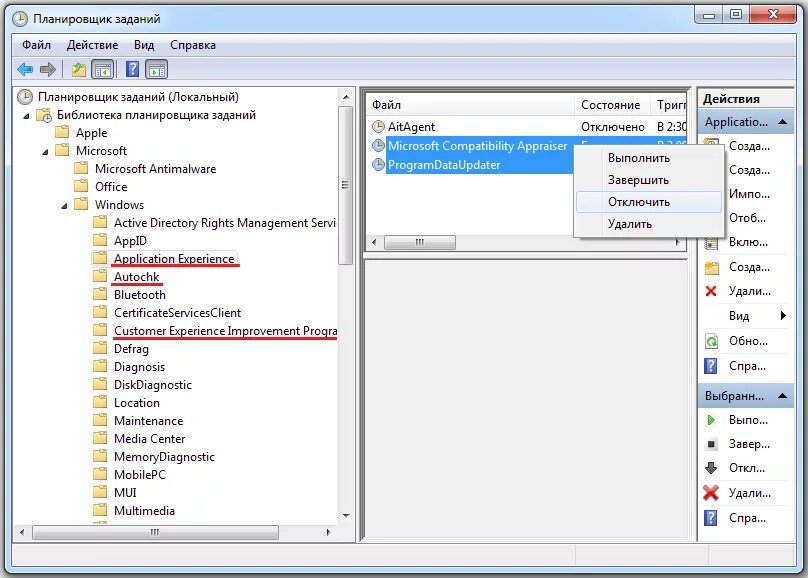Image resolution: width=808 pixels, height=578 pixels.
Task: Sort by the Состояние column header
Action: pos(612,105)
